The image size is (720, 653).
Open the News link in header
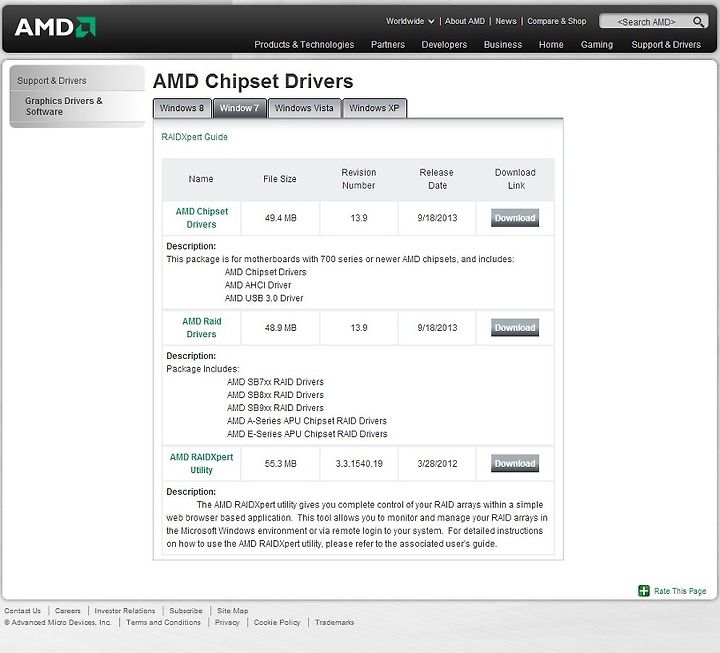coord(506,21)
